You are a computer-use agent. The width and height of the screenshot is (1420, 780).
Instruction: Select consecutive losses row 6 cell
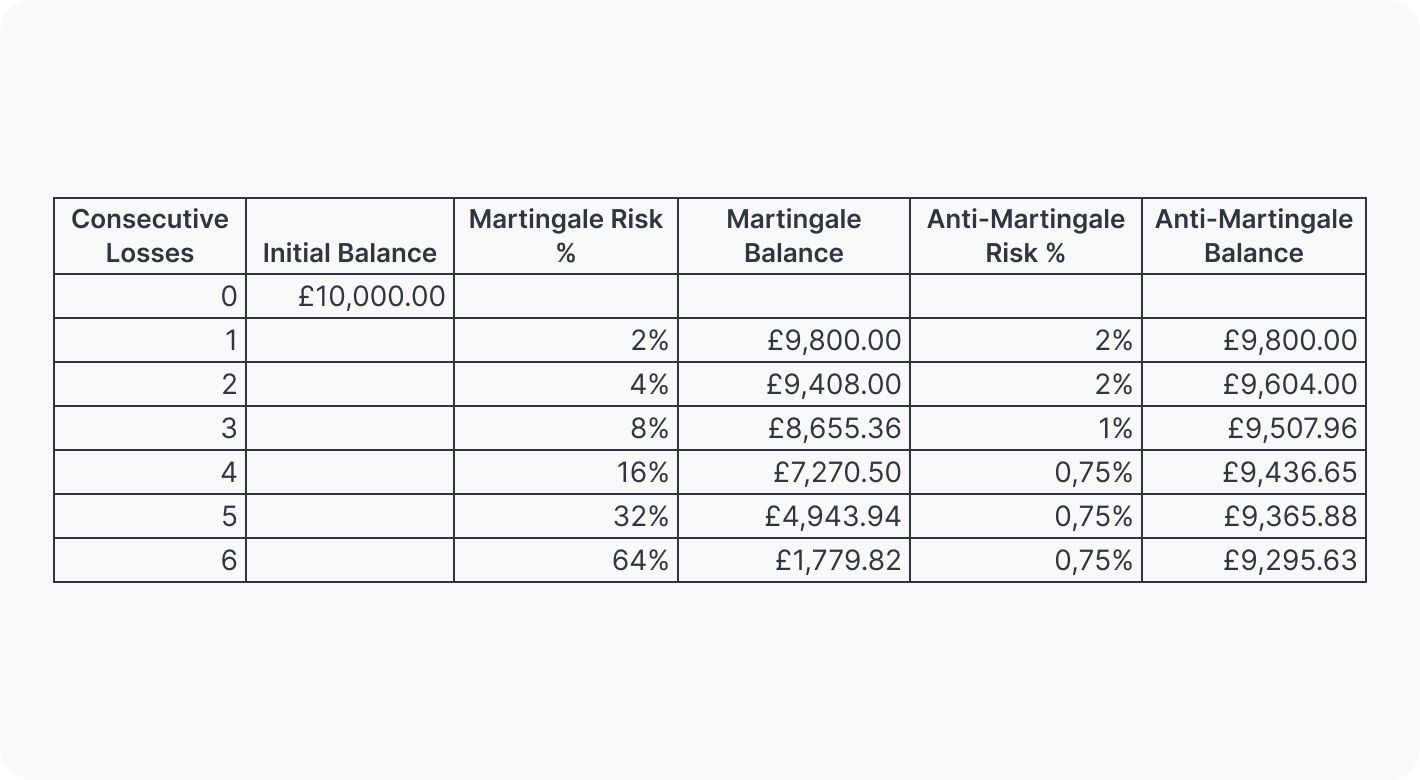229,561
